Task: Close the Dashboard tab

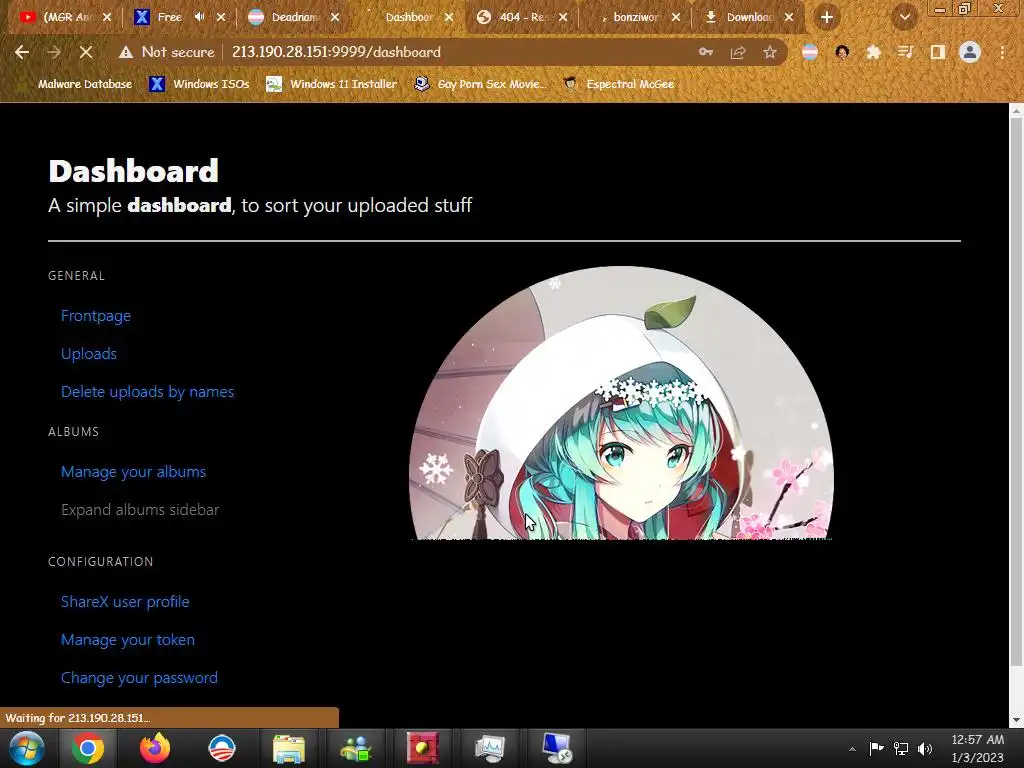Action: [449, 18]
